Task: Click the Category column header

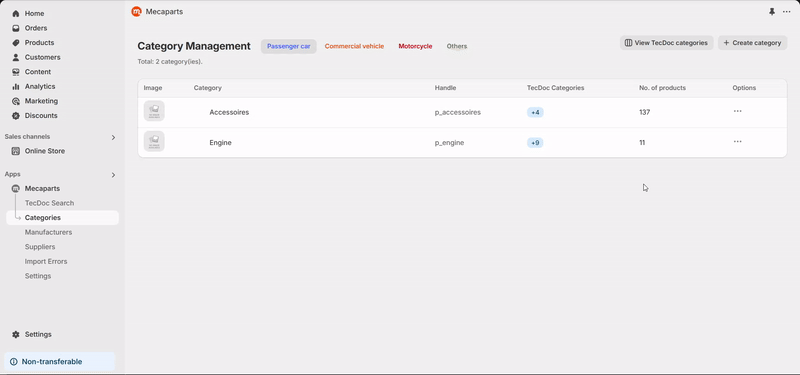Action: [x=208, y=88]
